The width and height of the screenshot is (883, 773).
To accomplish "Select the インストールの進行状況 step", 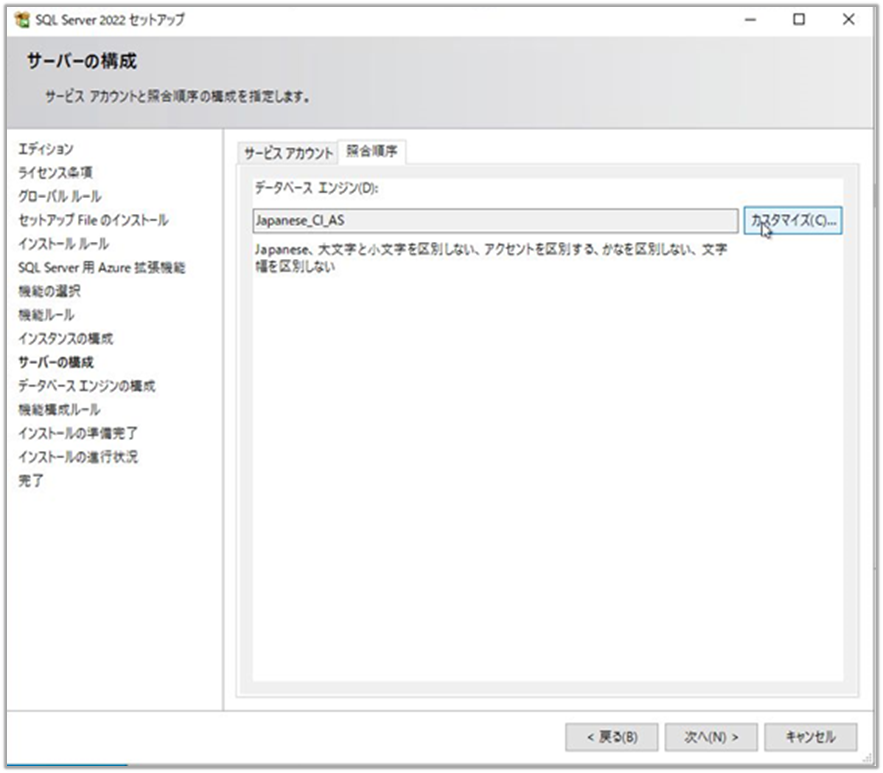I will 78,456.
